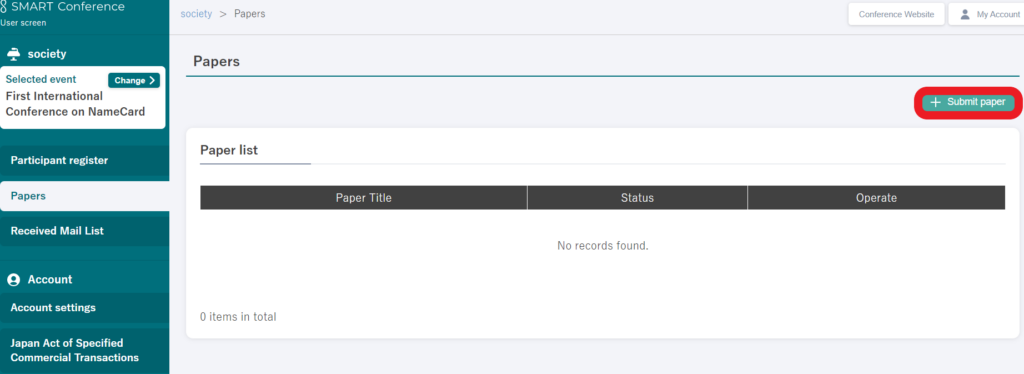Click the Status column header
The height and width of the screenshot is (374, 1024).
[x=637, y=198]
